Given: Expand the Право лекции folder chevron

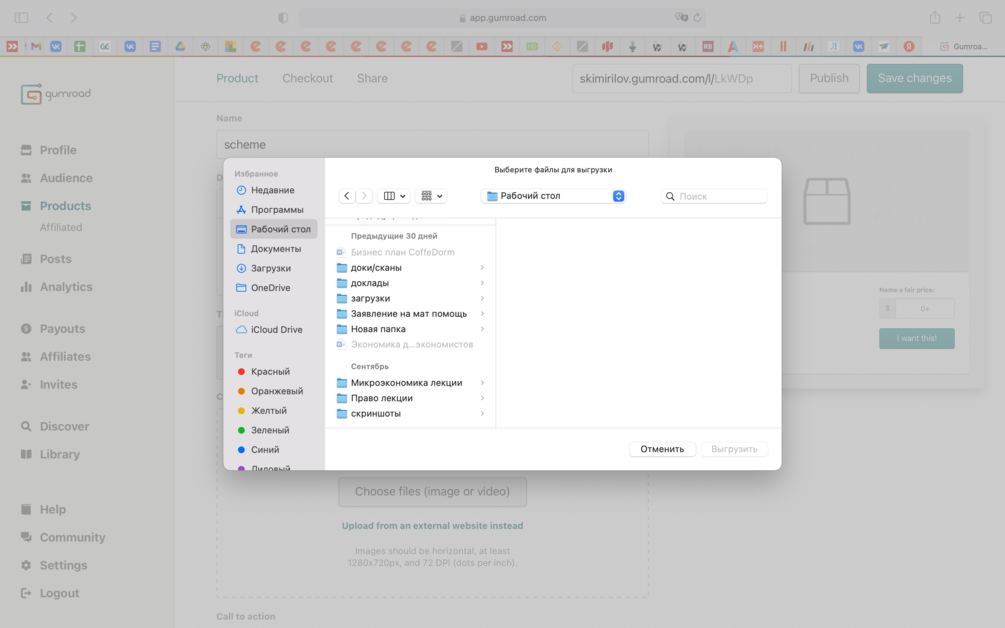Looking at the screenshot, I should pyautogui.click(x=482, y=399).
